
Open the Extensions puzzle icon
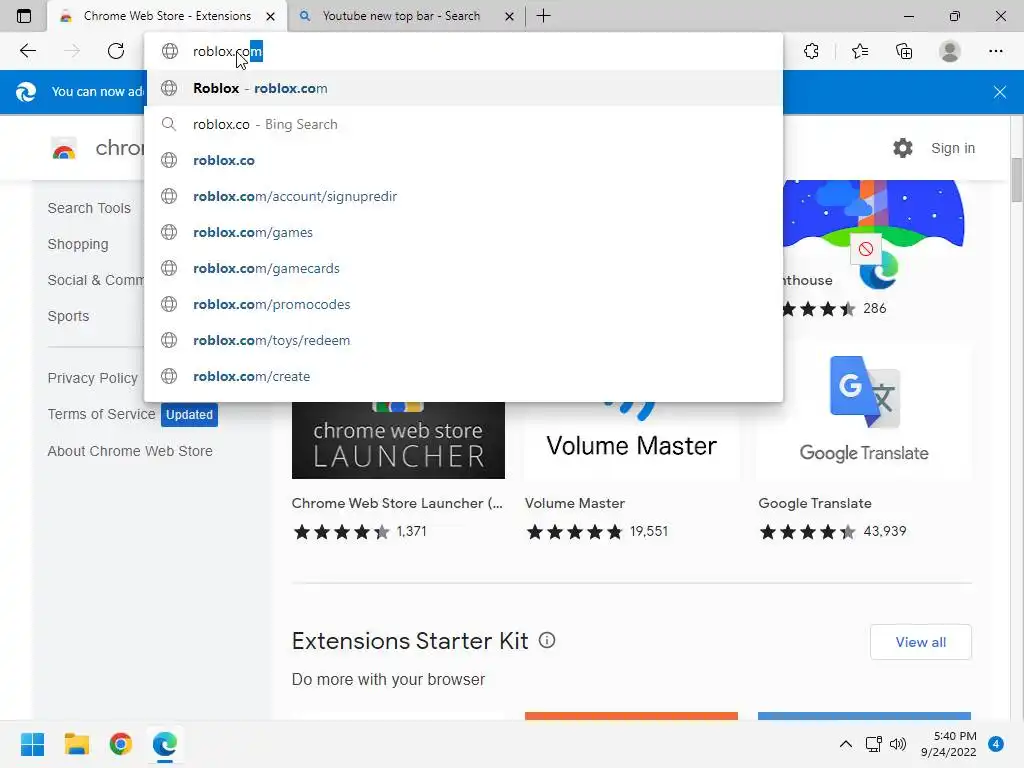(x=811, y=51)
